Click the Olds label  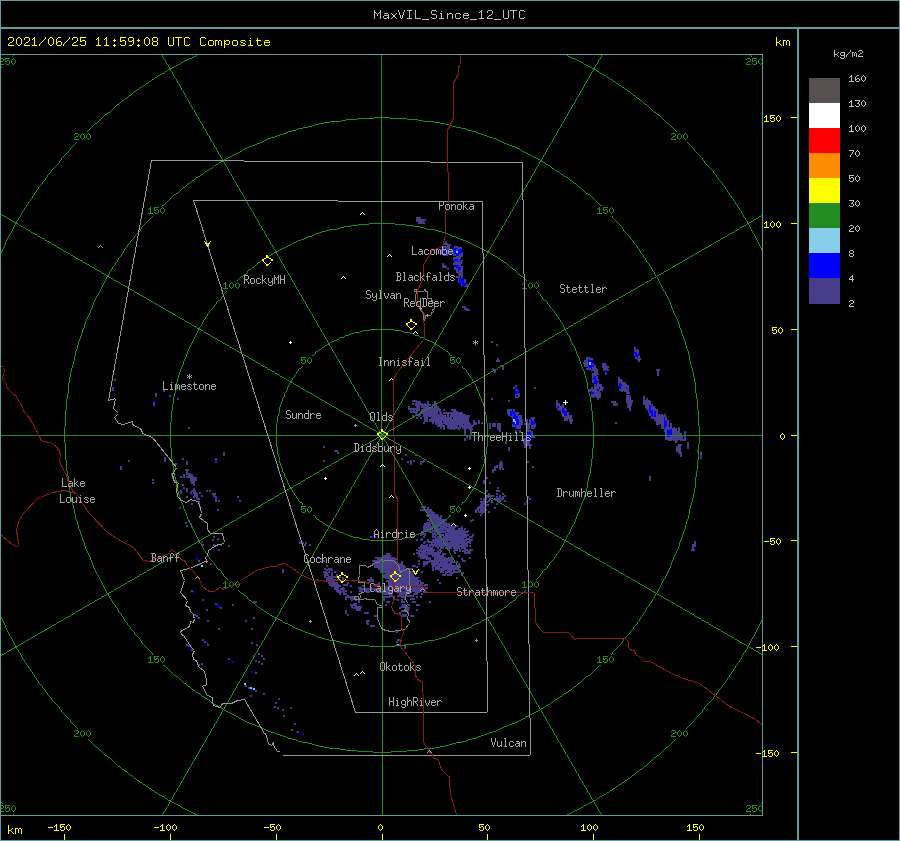point(381,417)
